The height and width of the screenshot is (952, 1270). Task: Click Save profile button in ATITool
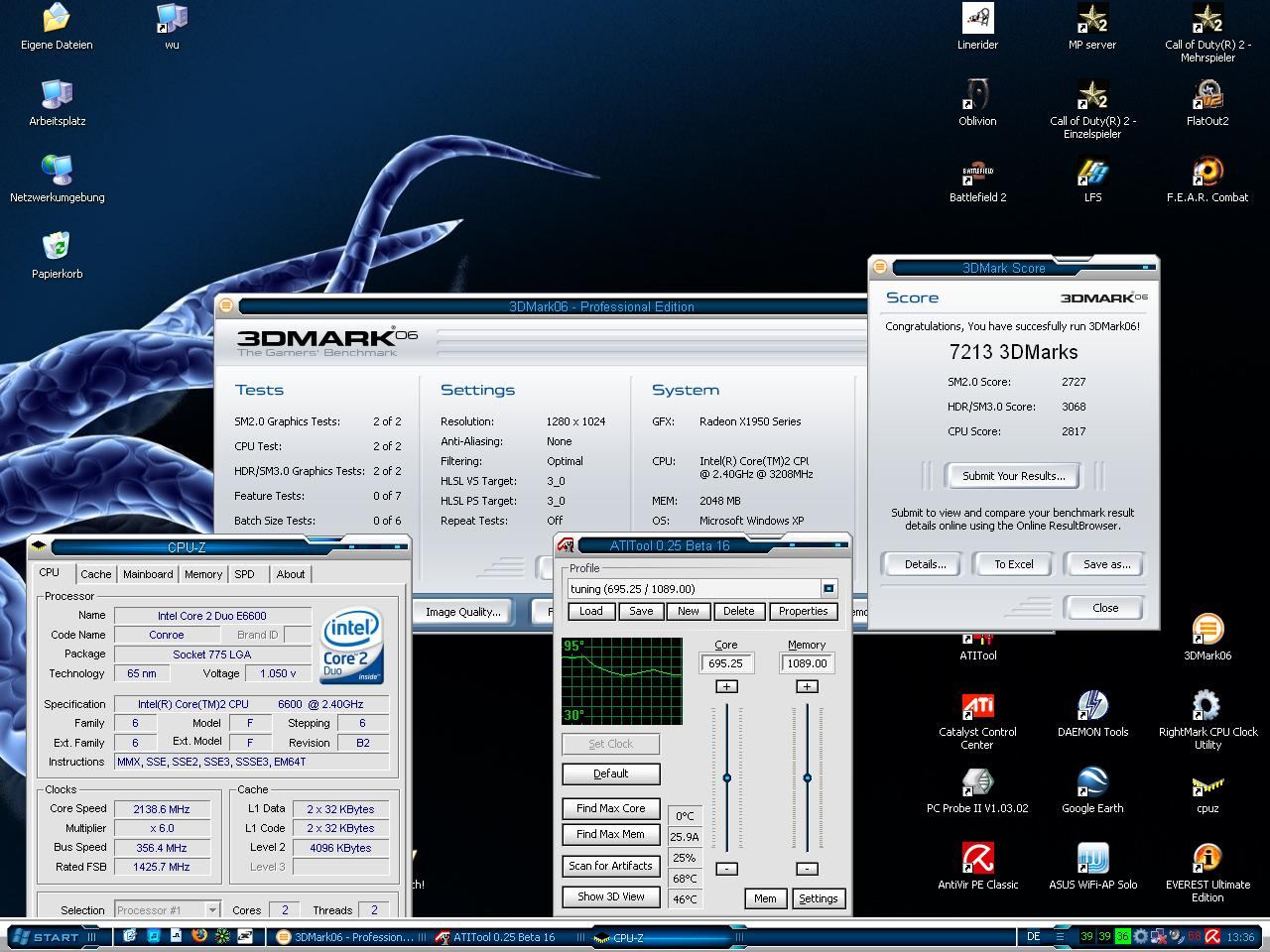641,611
